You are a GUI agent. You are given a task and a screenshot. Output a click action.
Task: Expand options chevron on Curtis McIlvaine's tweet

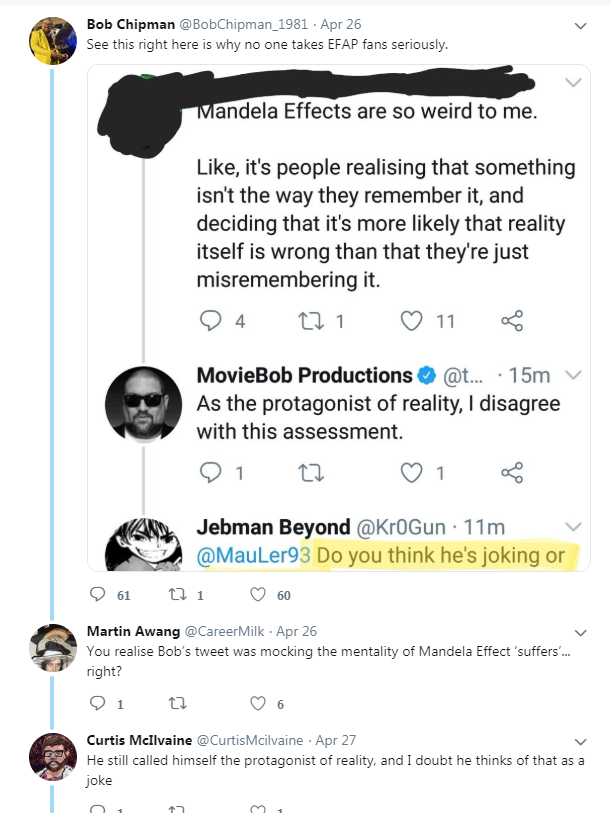(x=580, y=741)
